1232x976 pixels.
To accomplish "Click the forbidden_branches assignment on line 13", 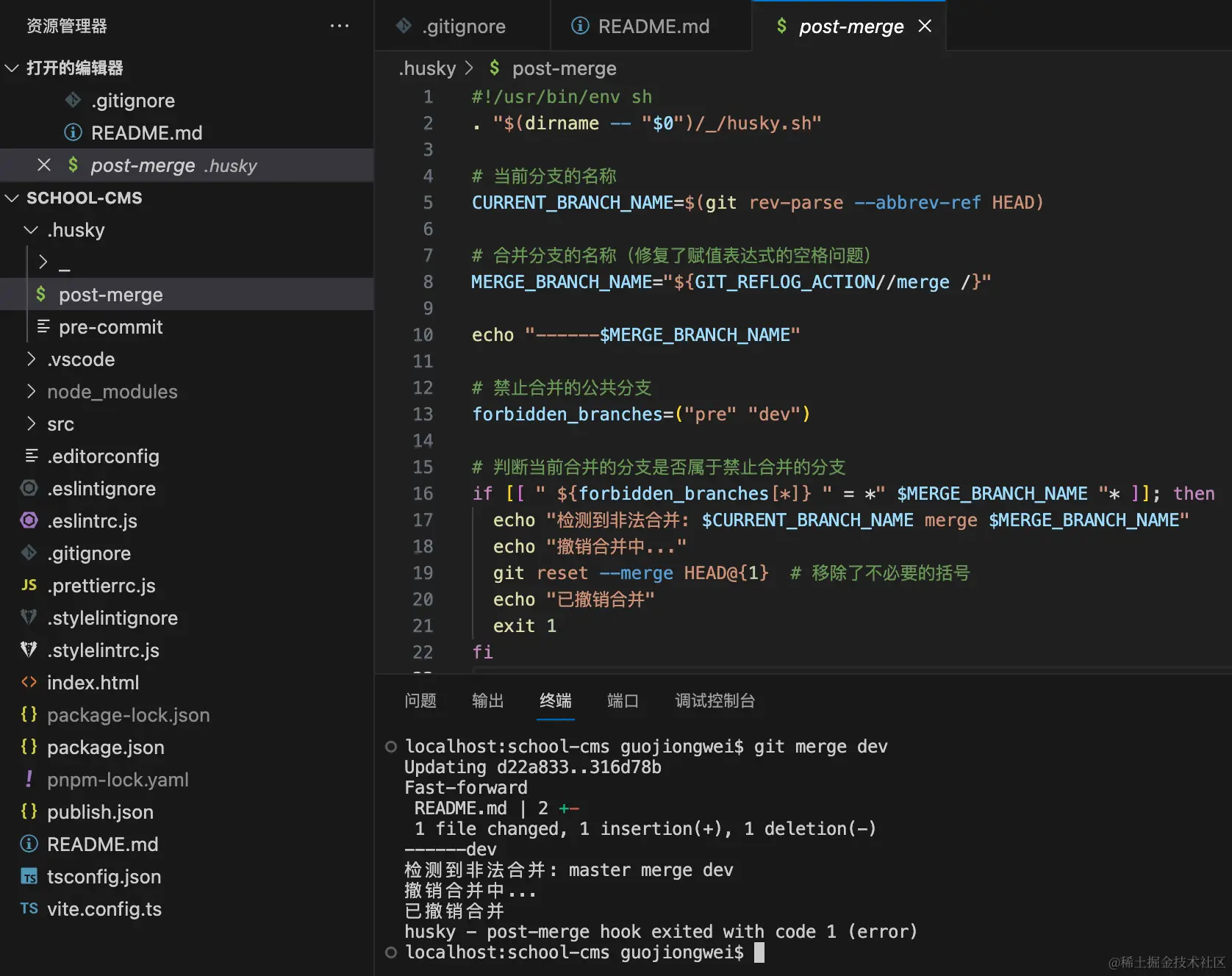I will pos(640,414).
